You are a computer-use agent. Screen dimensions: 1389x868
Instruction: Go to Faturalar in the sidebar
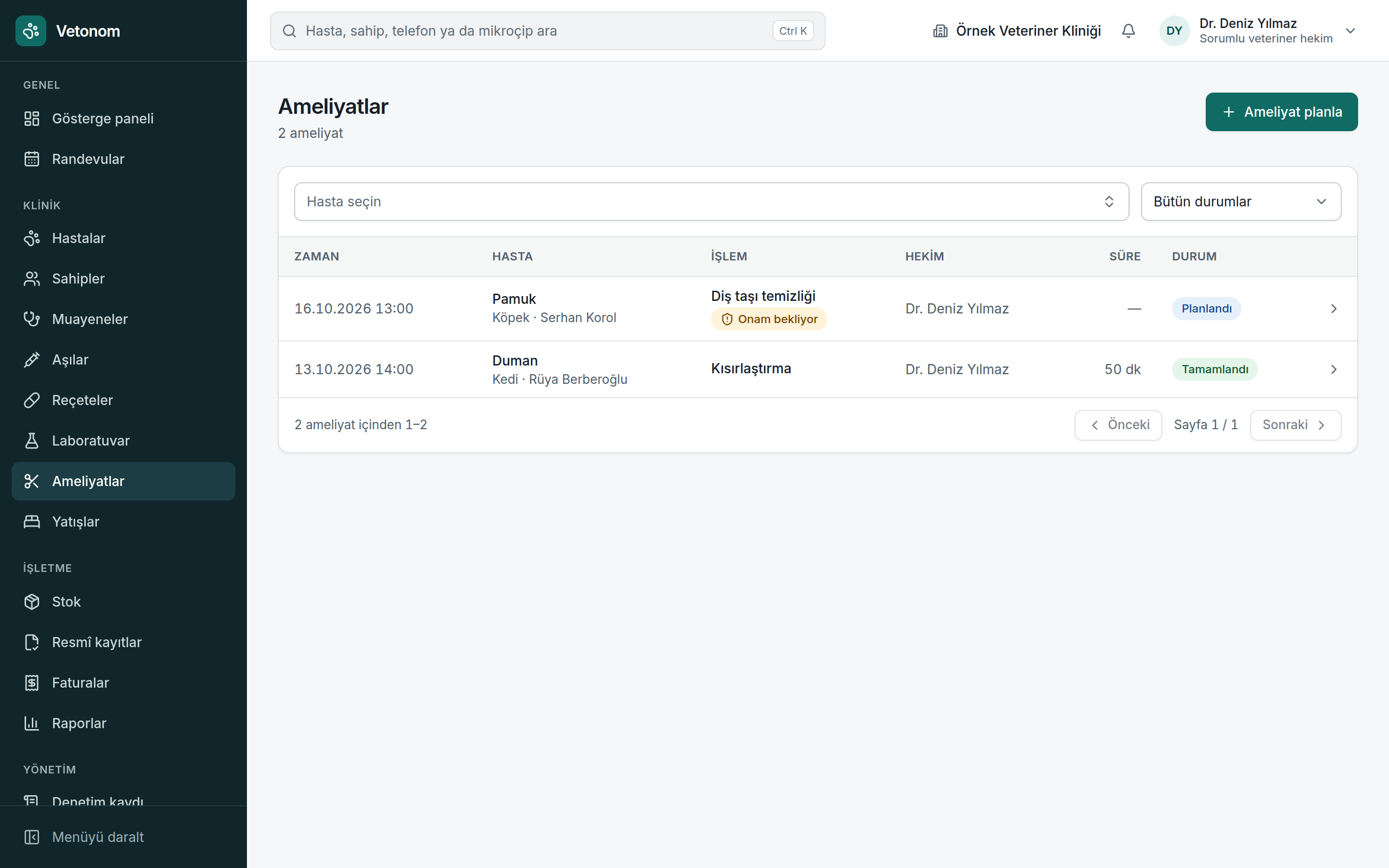(123, 682)
